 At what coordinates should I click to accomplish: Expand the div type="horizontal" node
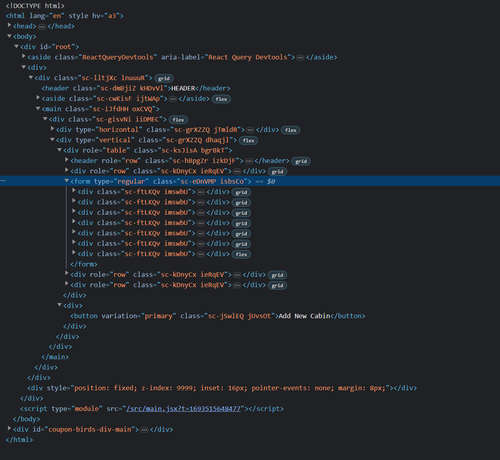tap(52, 128)
